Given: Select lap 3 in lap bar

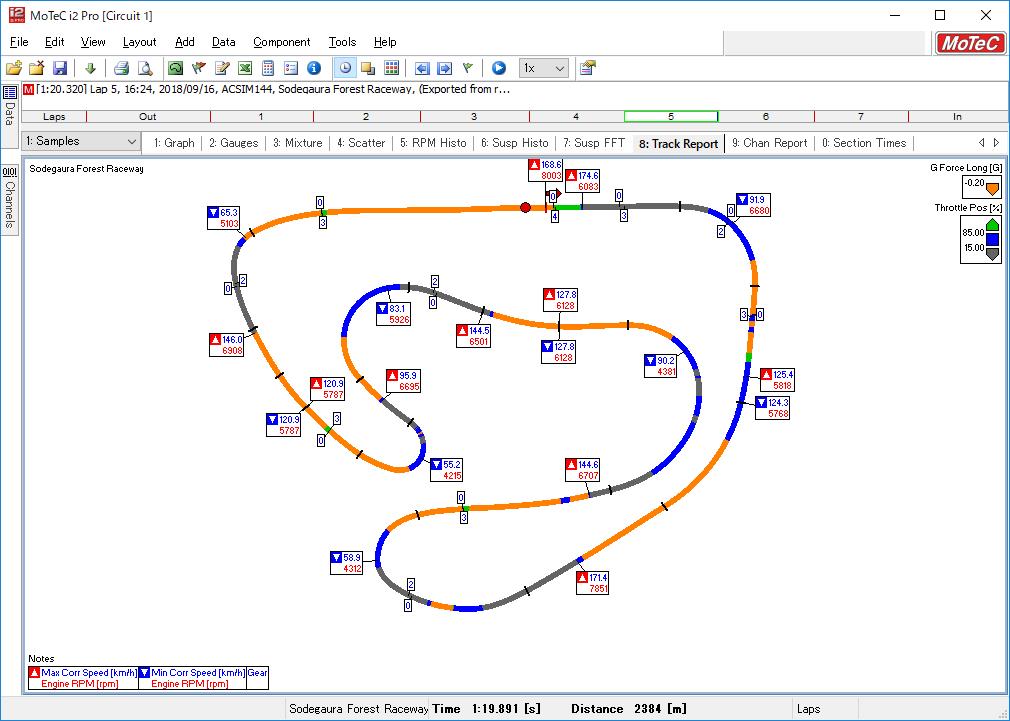Looking at the screenshot, I should [x=474, y=117].
